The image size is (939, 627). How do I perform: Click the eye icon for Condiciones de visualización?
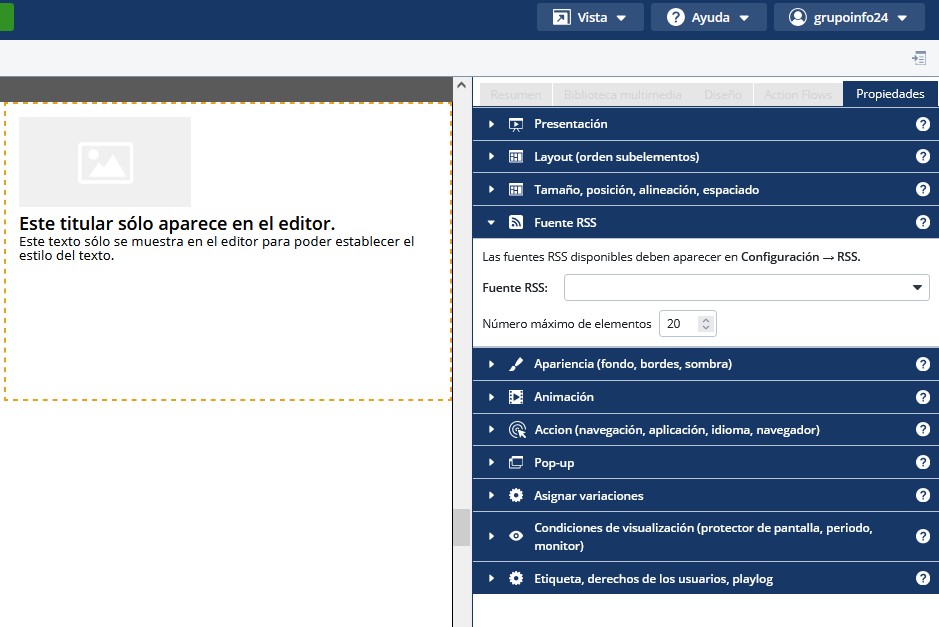[x=516, y=536]
